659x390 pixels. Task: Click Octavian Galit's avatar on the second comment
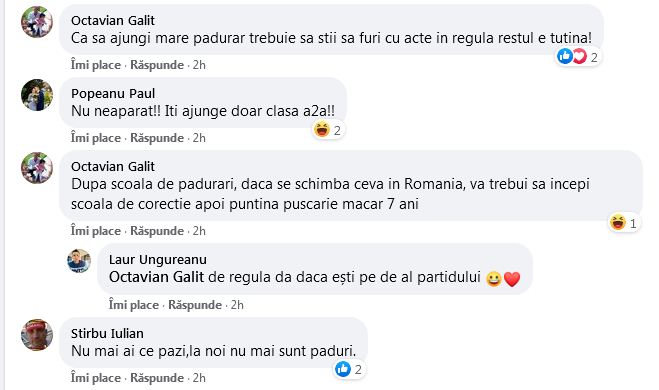37,168
